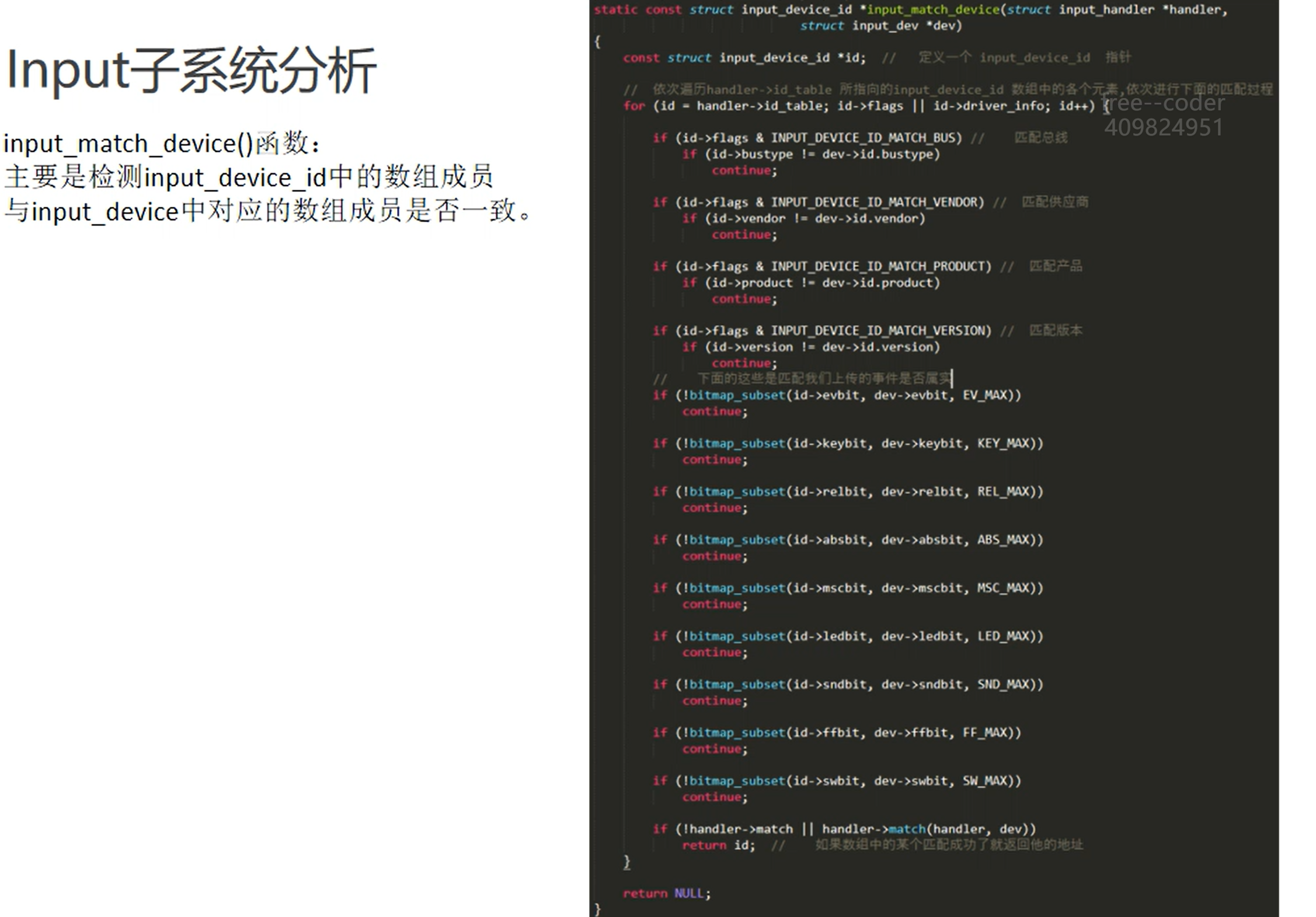1316x917 pixels.
Task: Click the comment "匹配版本"
Action: (x=1056, y=330)
